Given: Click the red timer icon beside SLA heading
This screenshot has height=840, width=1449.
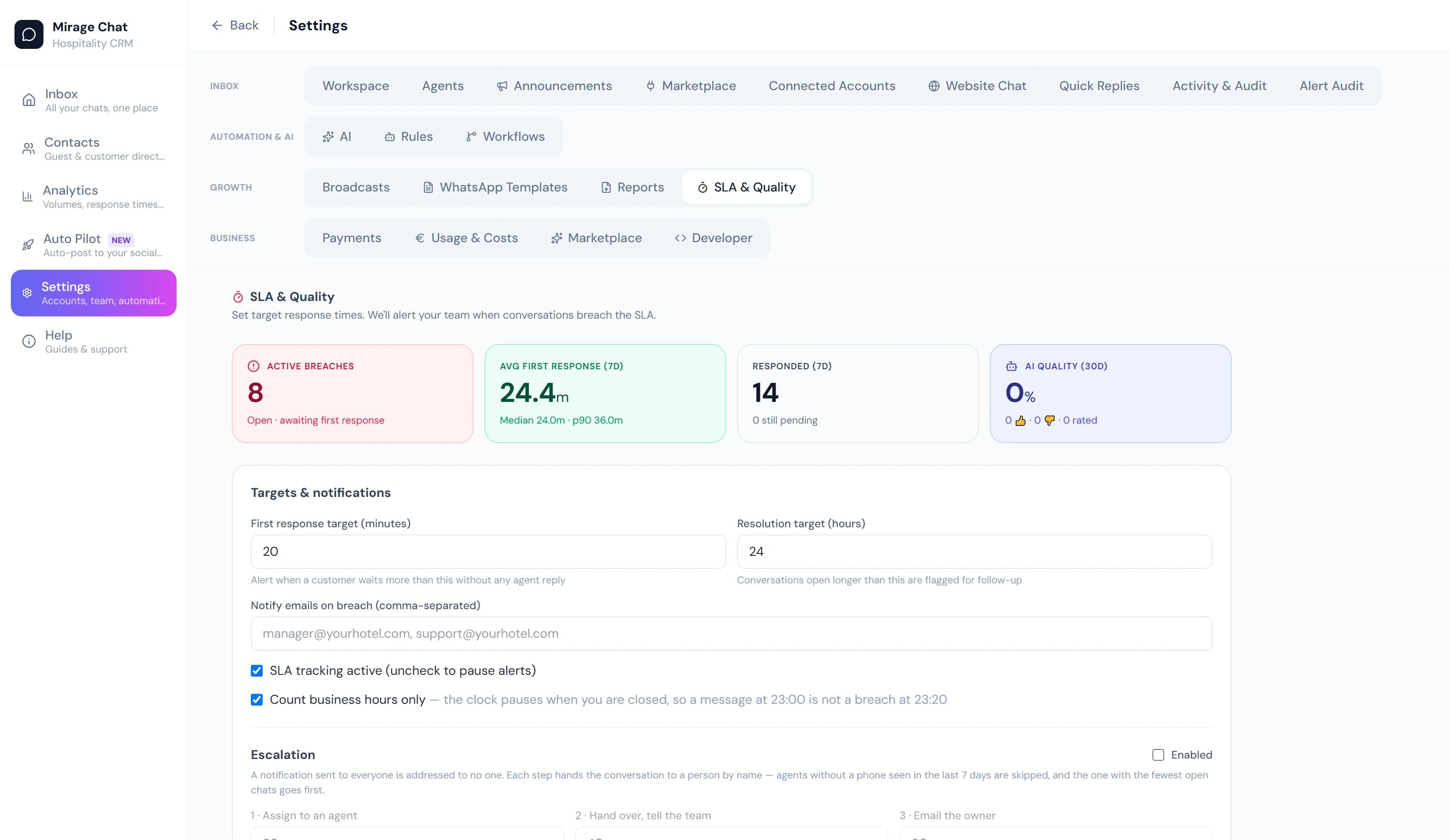Looking at the screenshot, I should 238,297.
